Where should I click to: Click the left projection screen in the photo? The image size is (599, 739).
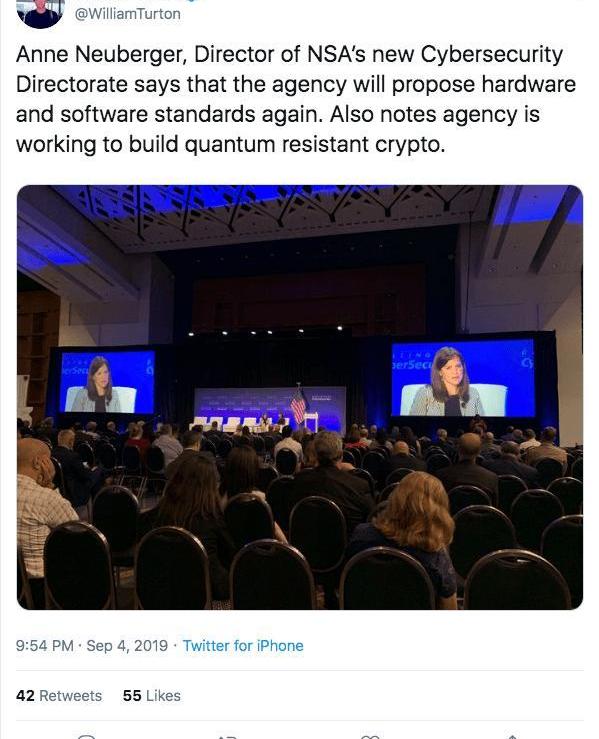[x=107, y=382]
